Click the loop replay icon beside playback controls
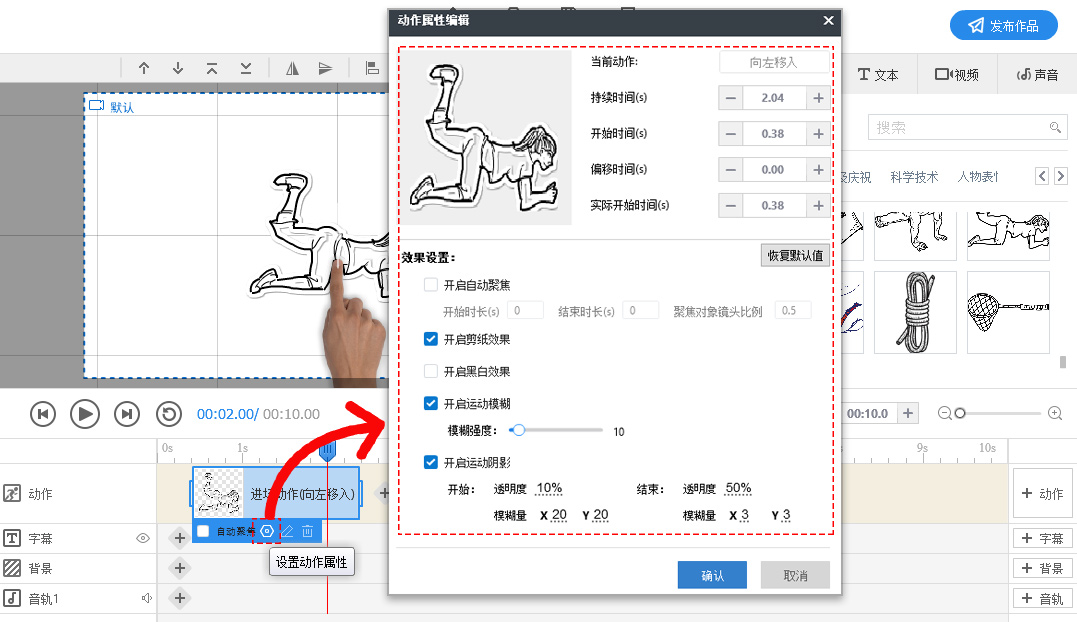1077x622 pixels. [169, 414]
